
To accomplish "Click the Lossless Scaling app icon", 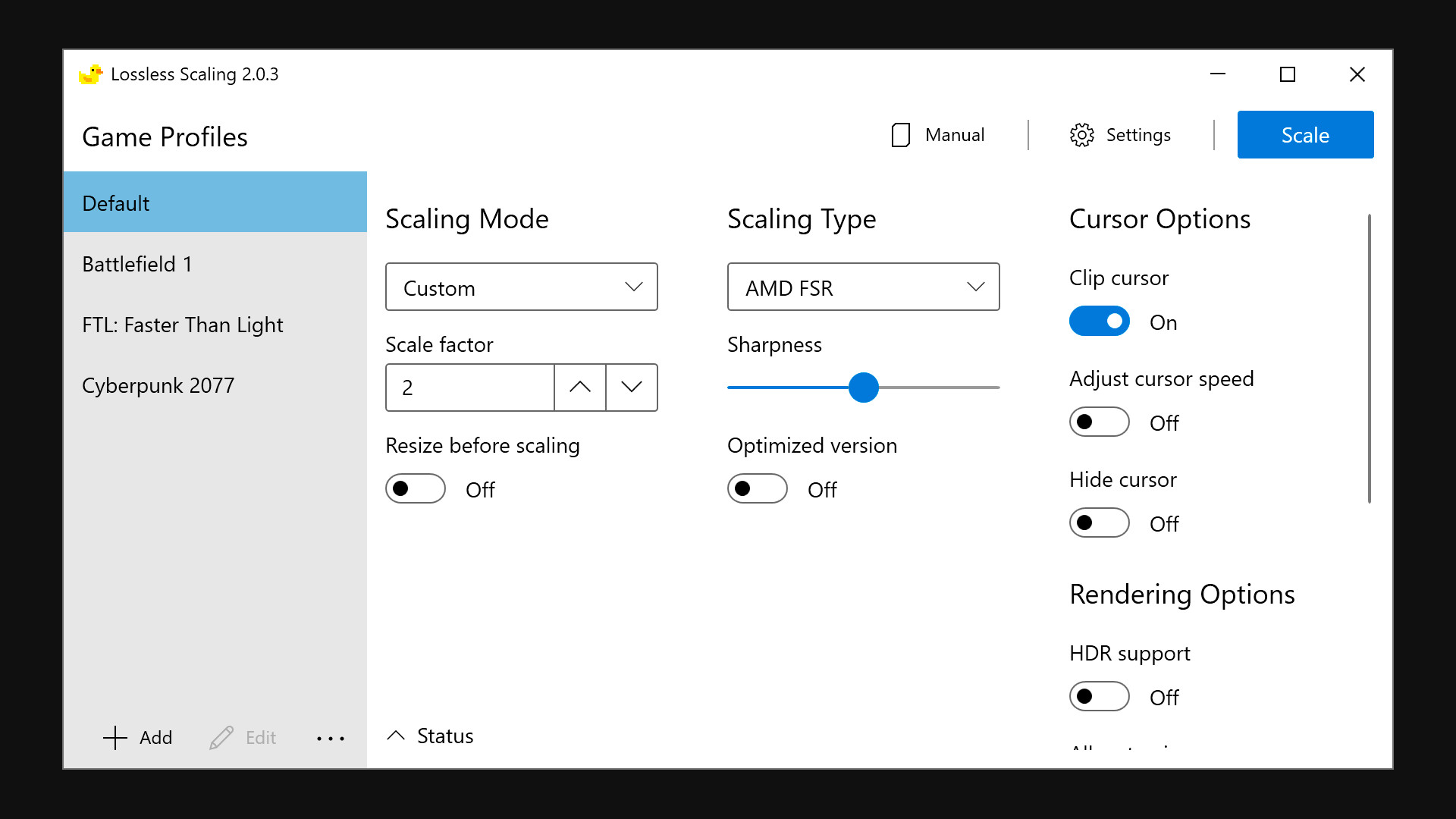I will 89,74.
